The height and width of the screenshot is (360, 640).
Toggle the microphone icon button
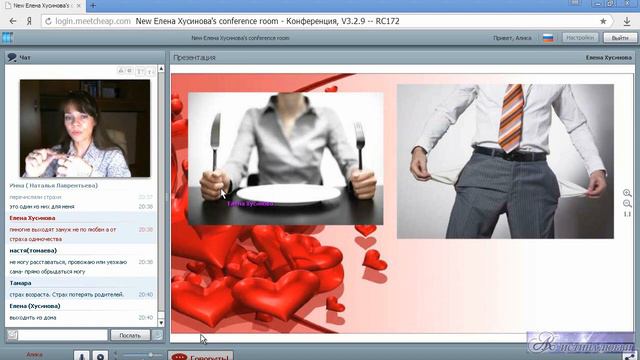(x=82, y=355)
